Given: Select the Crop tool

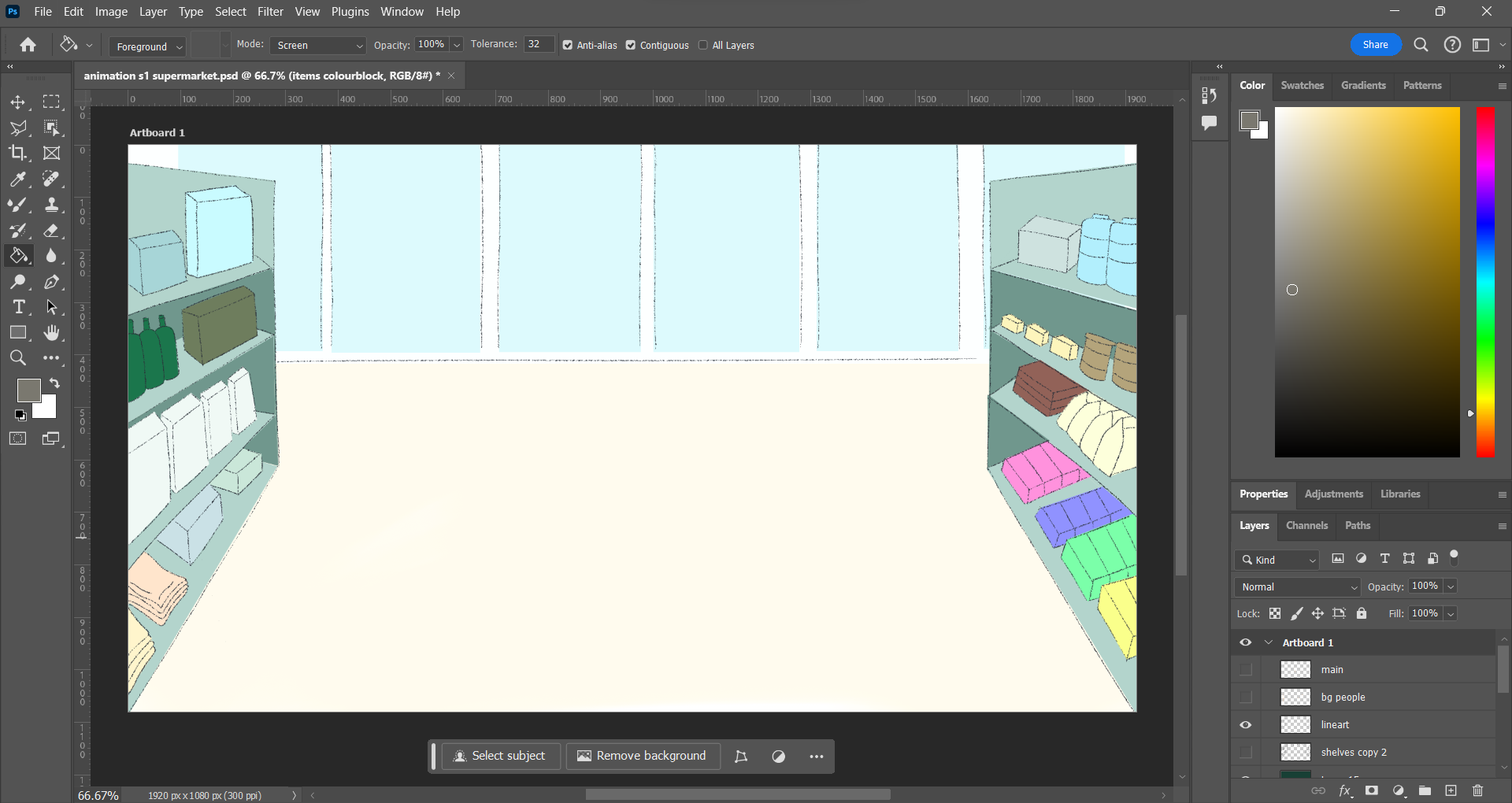Looking at the screenshot, I should coord(17,153).
